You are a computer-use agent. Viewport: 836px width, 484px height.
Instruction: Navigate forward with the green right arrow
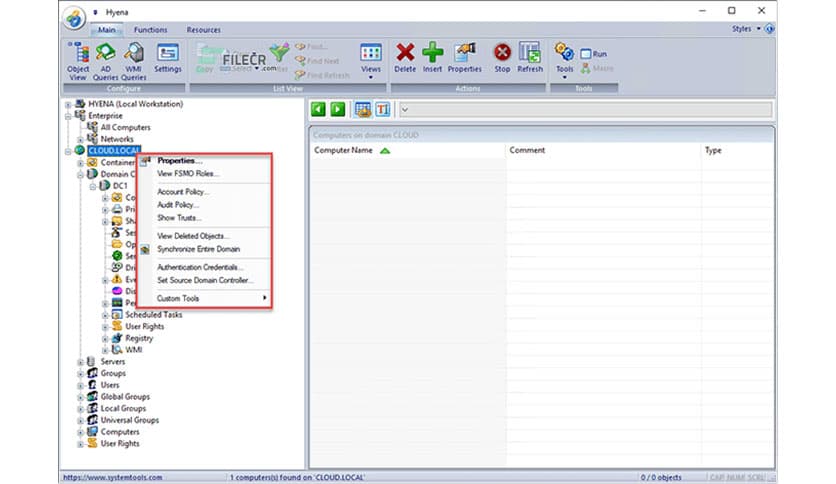coord(337,109)
